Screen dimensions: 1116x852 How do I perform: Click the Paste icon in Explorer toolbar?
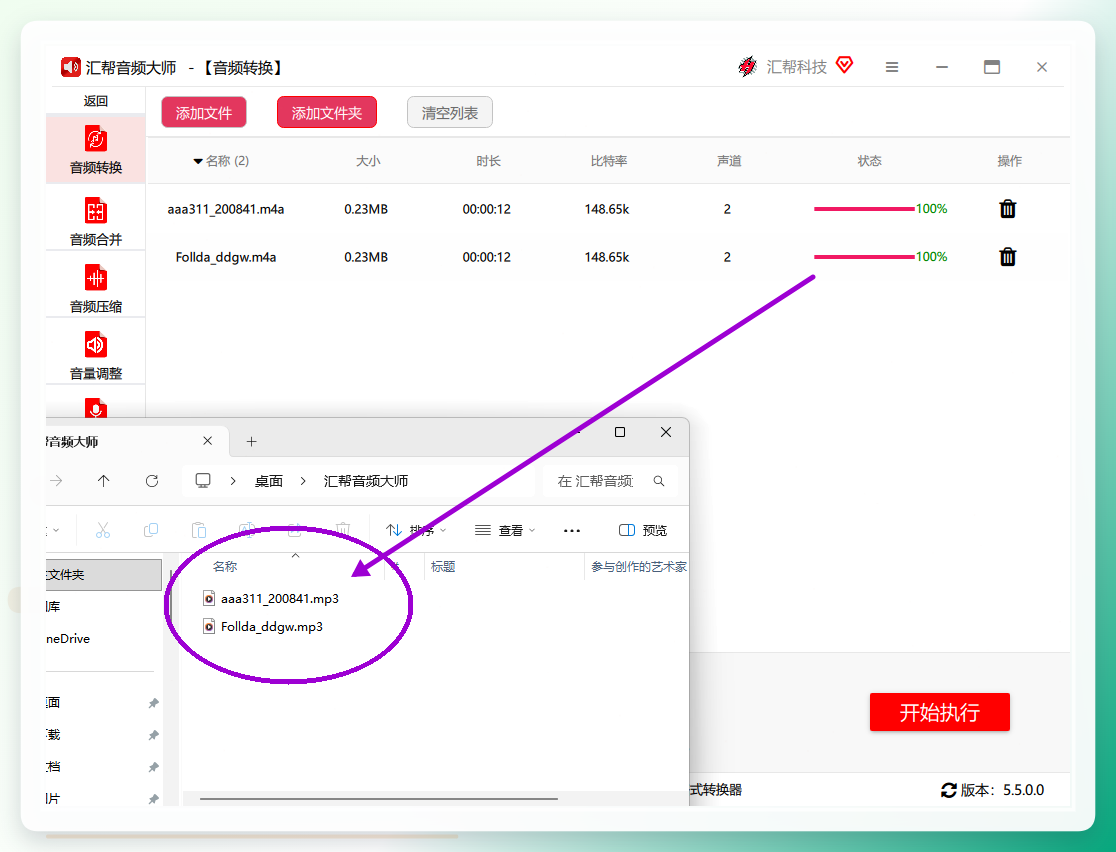coord(199,530)
